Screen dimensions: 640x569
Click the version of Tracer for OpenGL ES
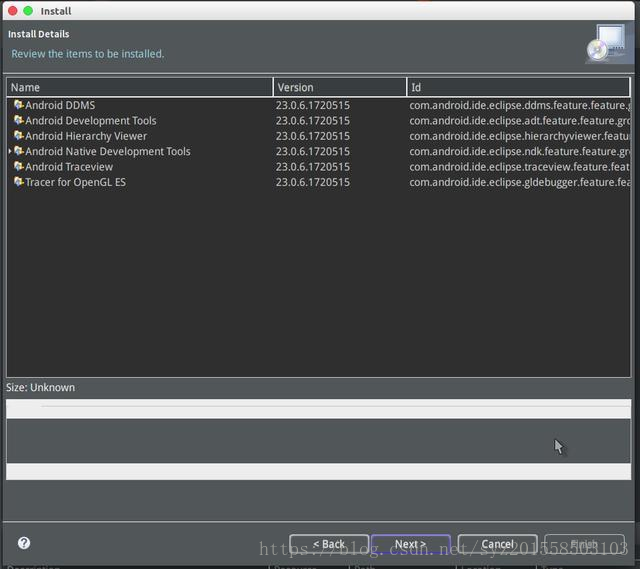coord(313,182)
